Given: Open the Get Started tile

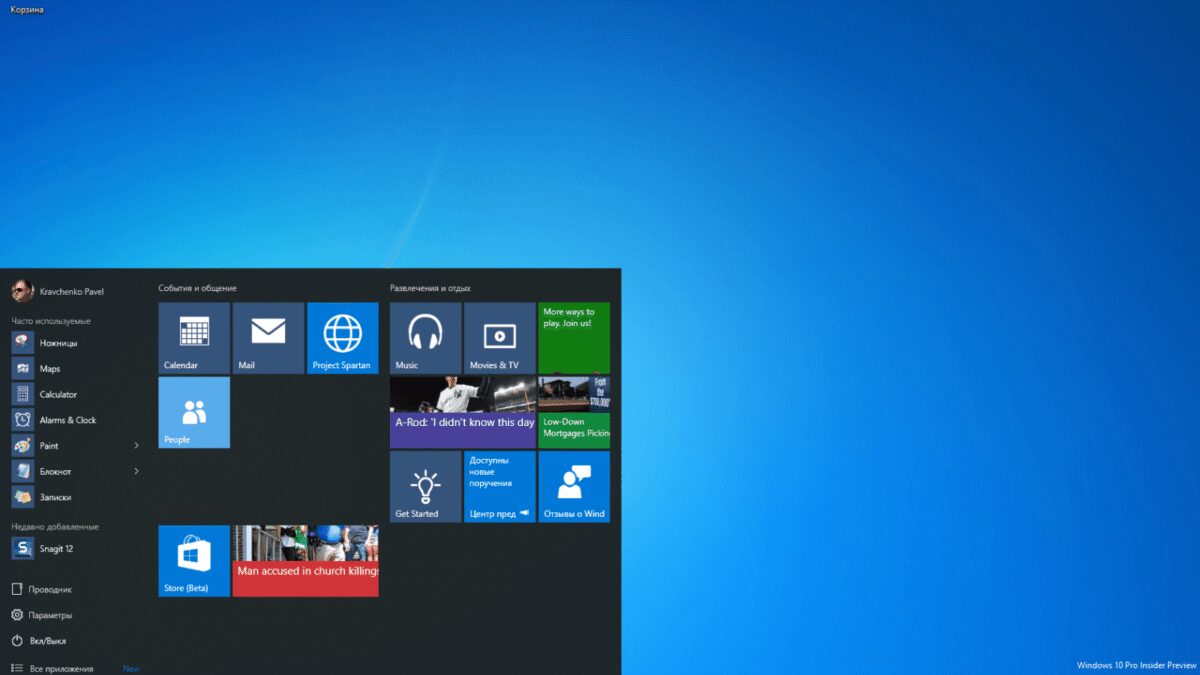Looking at the screenshot, I should [x=425, y=486].
